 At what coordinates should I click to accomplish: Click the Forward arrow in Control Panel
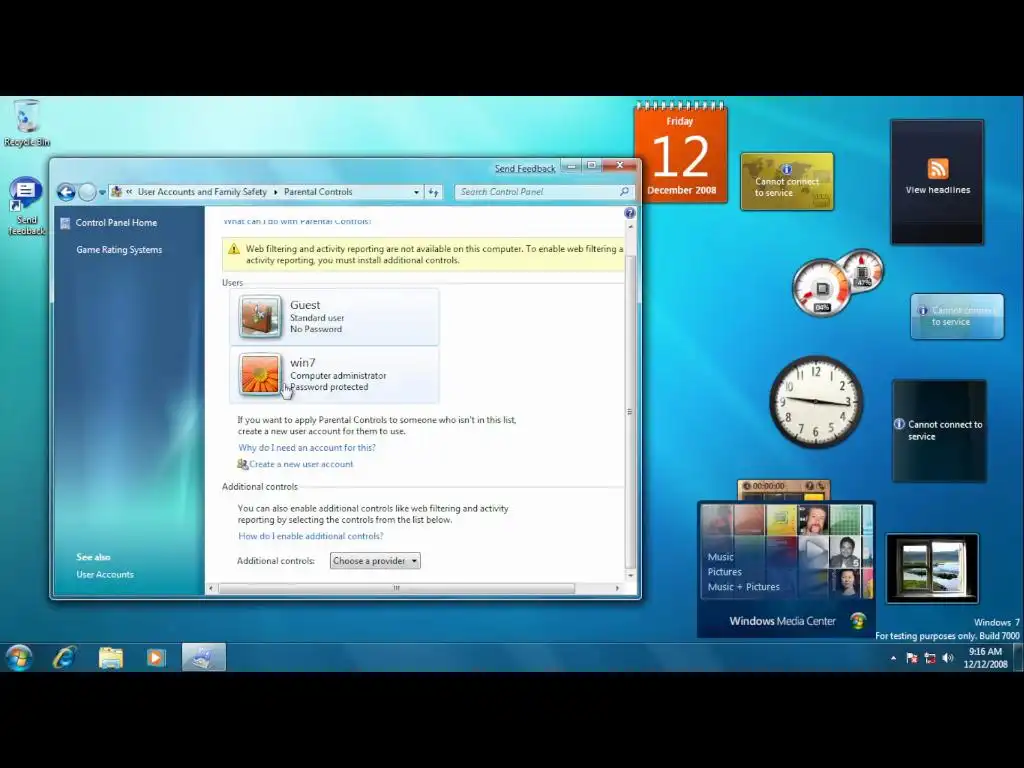click(87, 192)
